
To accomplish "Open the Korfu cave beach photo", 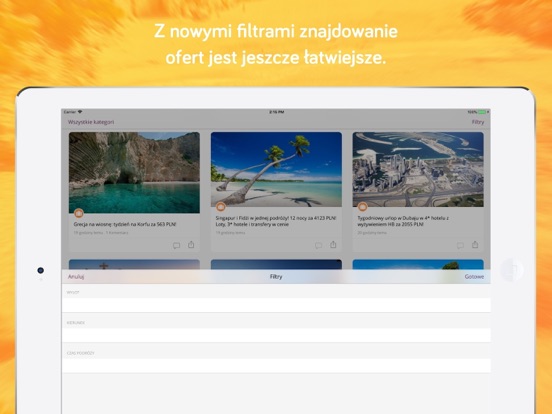I will 134,172.
